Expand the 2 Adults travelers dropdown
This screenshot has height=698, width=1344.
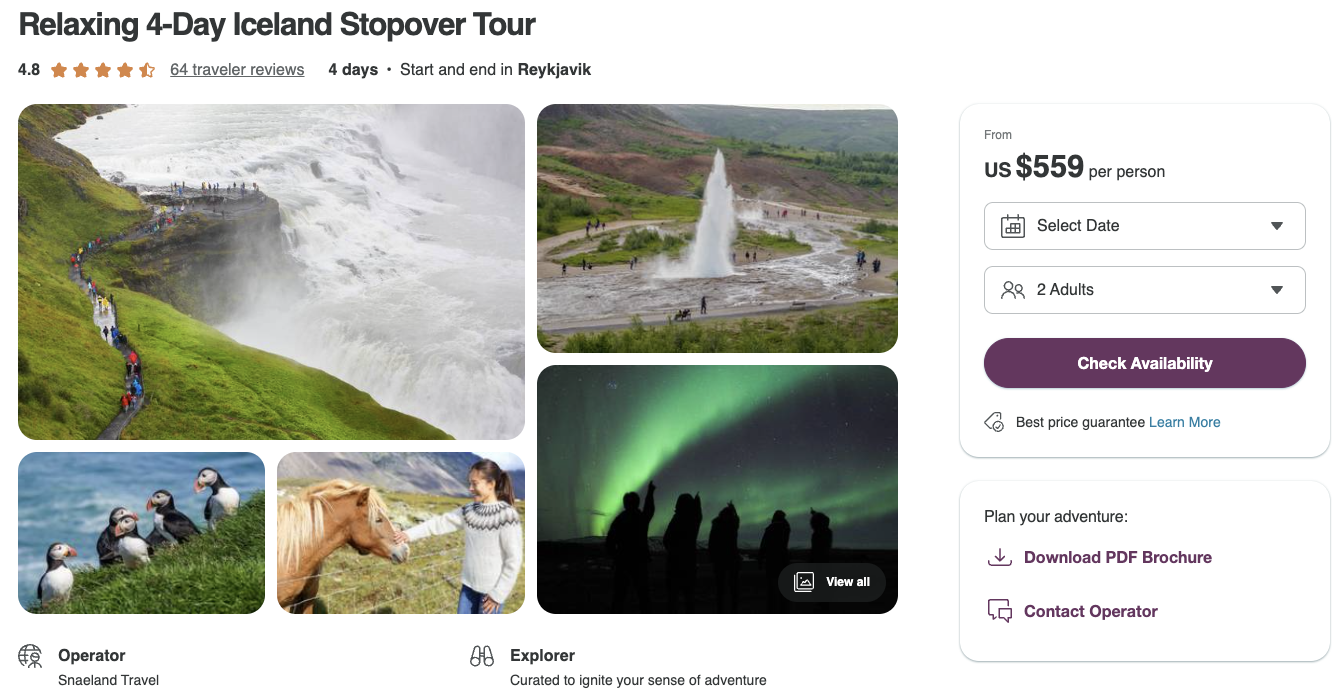[1144, 290]
